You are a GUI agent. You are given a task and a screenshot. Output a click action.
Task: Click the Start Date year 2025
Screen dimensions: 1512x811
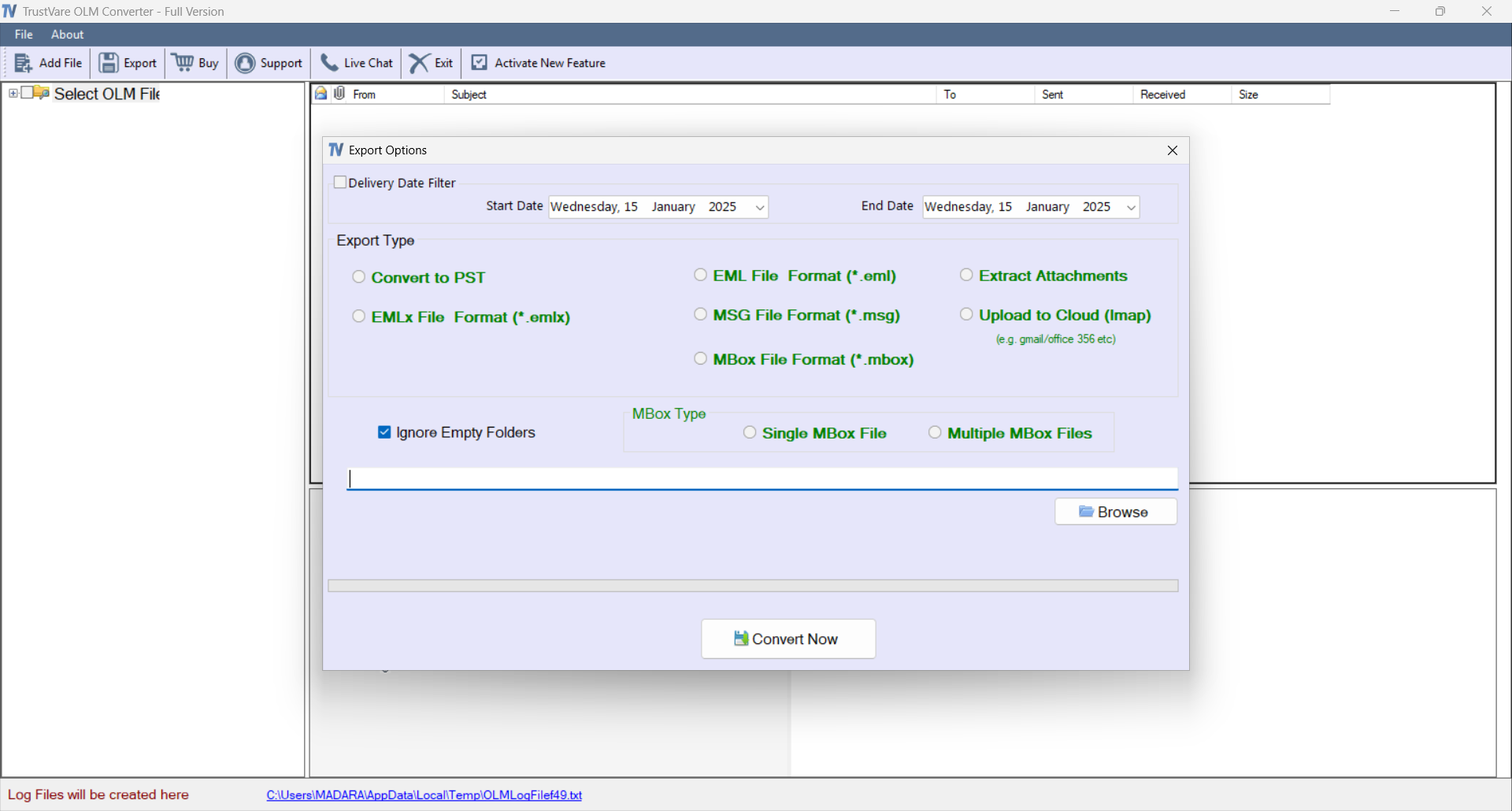(722, 207)
